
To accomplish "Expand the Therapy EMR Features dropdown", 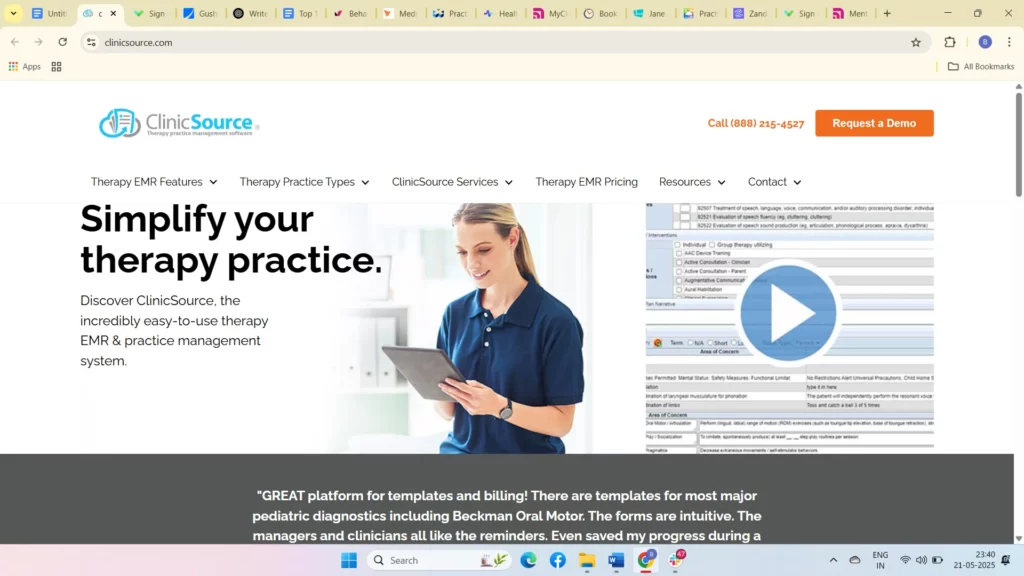I will click(154, 182).
